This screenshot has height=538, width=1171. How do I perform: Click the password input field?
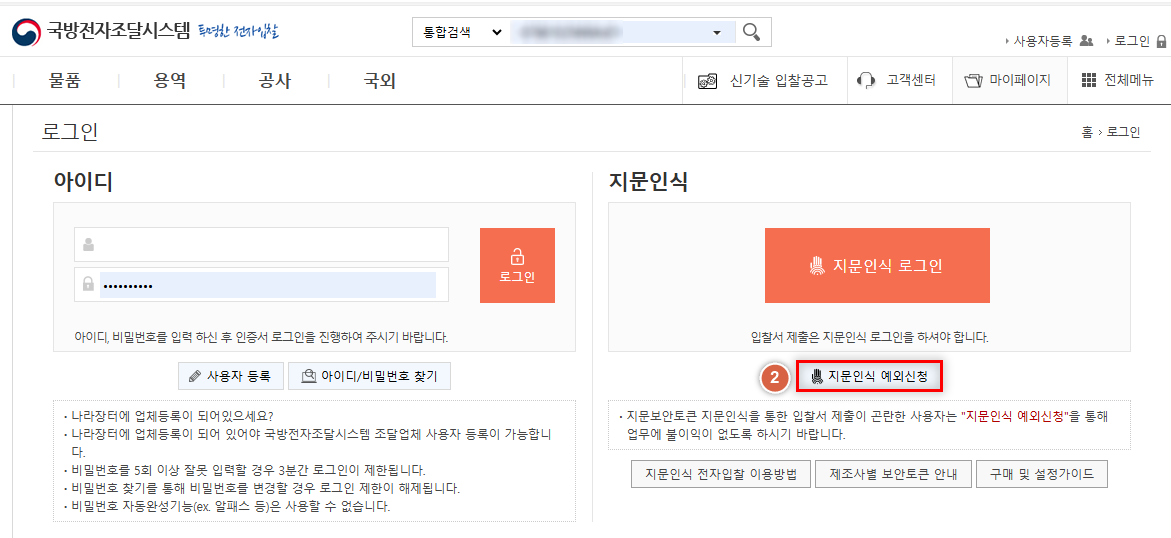tap(261, 285)
